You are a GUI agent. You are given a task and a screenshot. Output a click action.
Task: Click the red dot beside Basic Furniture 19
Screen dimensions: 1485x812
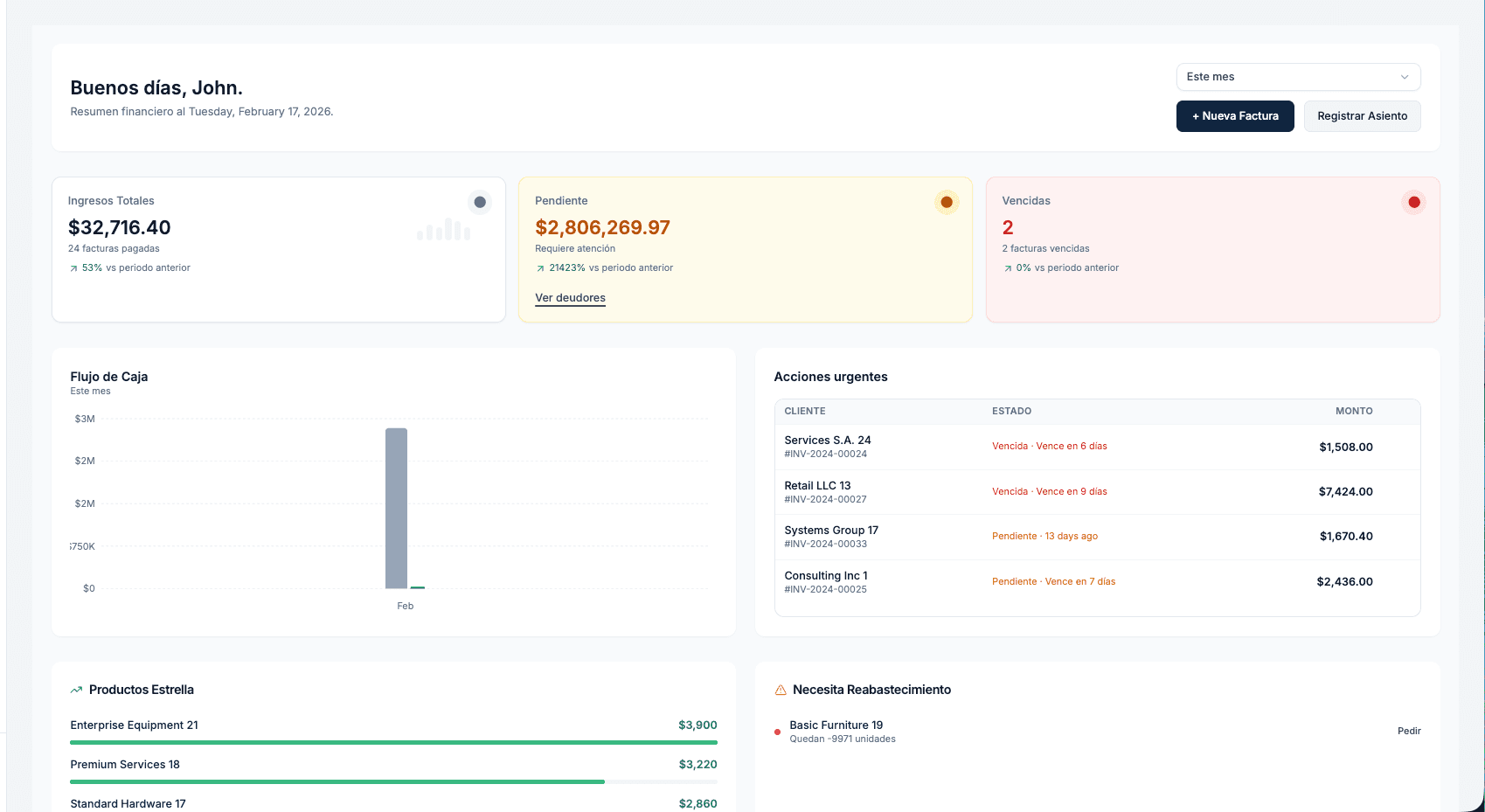point(777,732)
